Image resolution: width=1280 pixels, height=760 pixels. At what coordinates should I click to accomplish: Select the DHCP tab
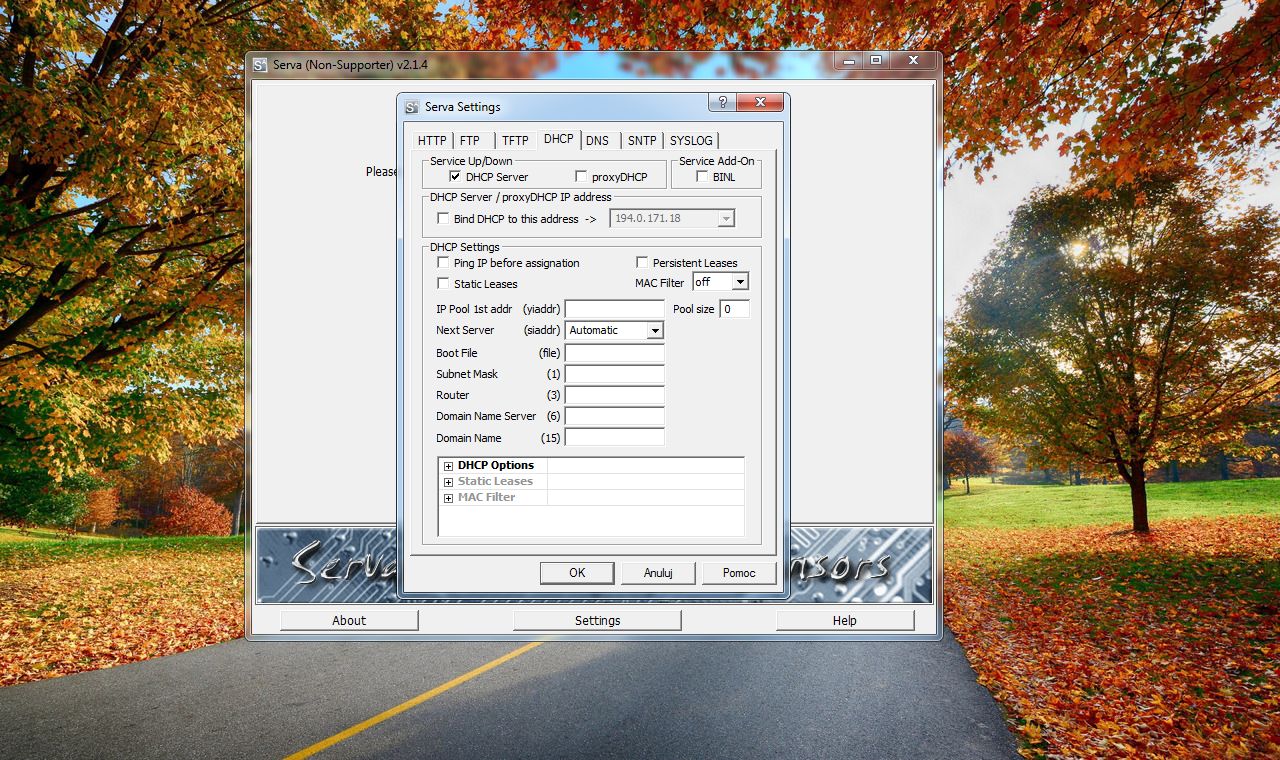559,139
